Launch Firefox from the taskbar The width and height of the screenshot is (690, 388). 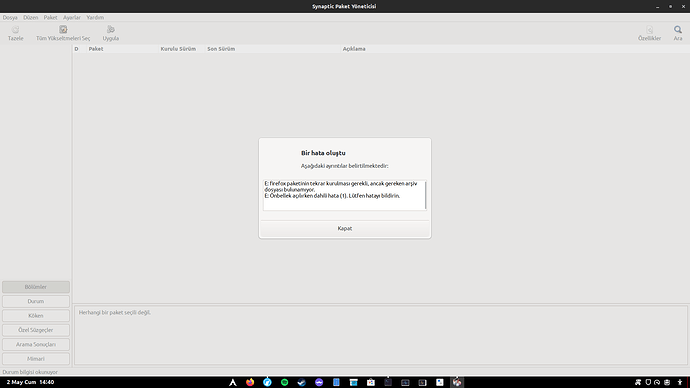(250, 382)
